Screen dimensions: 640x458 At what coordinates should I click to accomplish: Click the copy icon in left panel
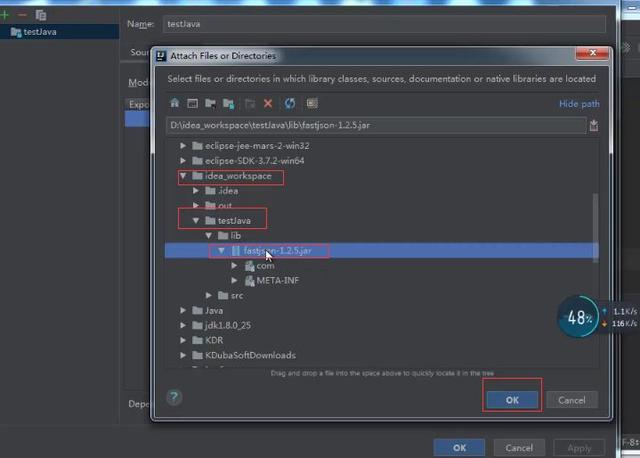point(41,15)
